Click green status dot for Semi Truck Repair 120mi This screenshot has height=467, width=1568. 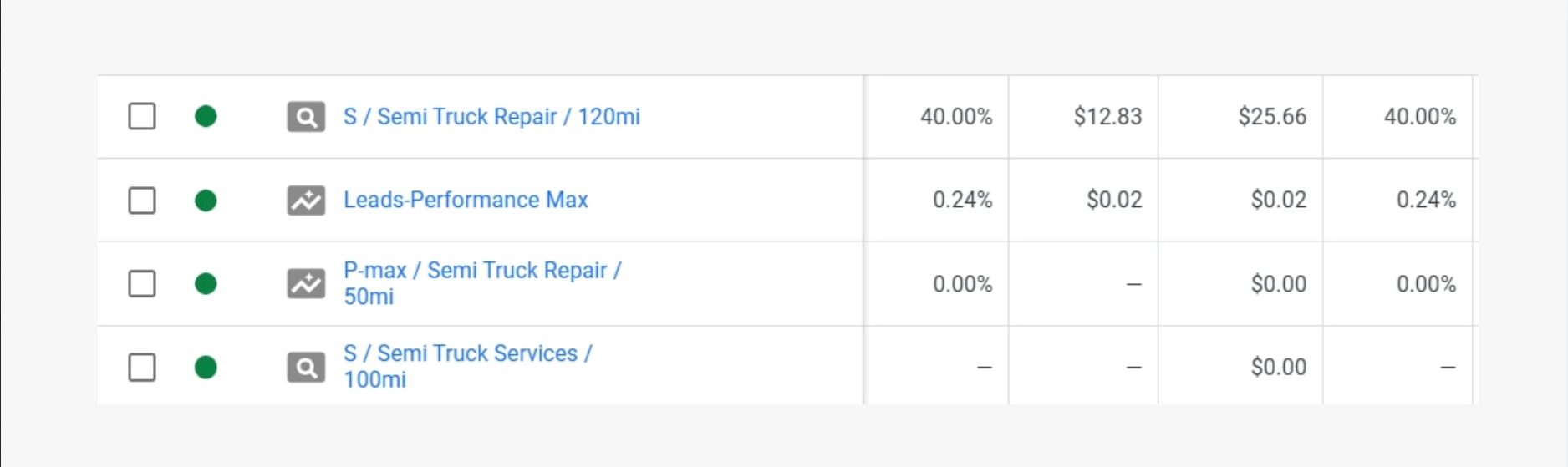[206, 117]
